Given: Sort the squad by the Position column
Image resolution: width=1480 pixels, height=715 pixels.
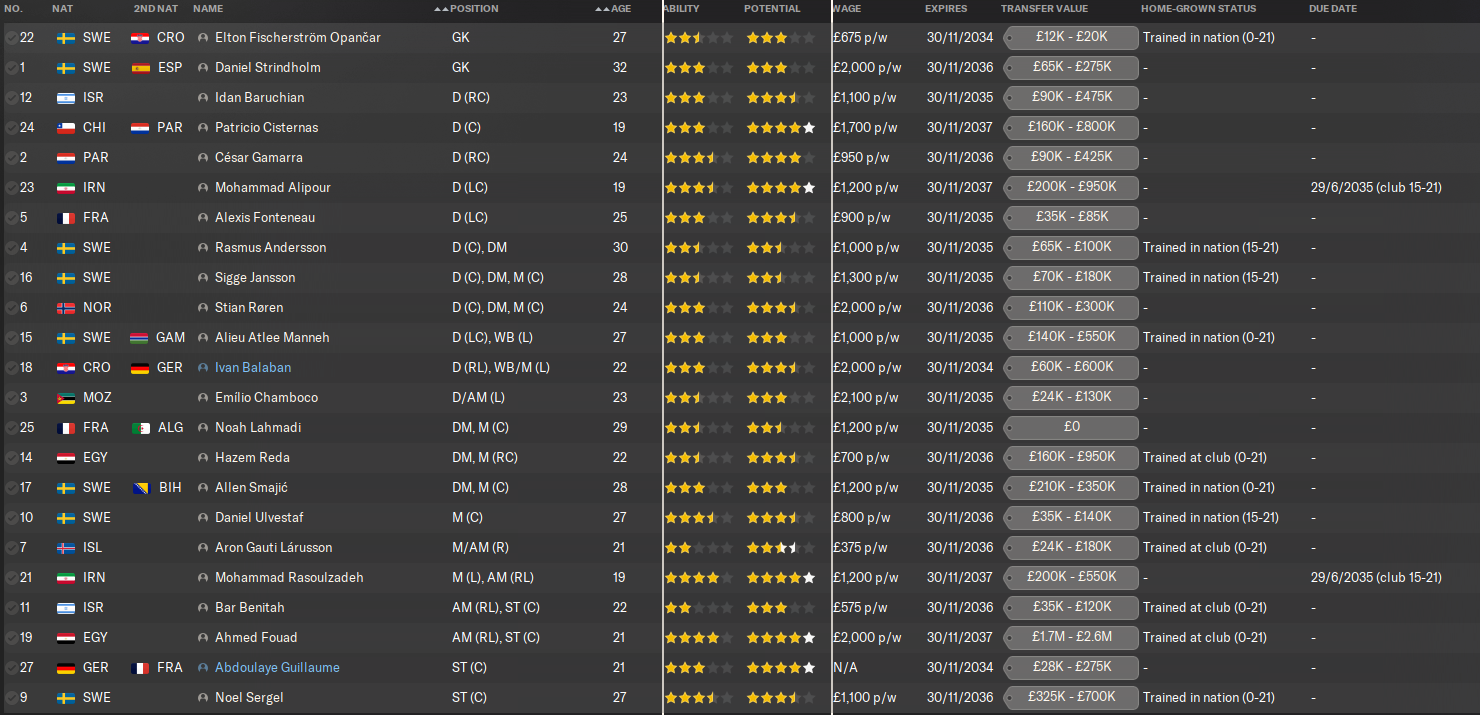Looking at the screenshot, I should (x=474, y=9).
